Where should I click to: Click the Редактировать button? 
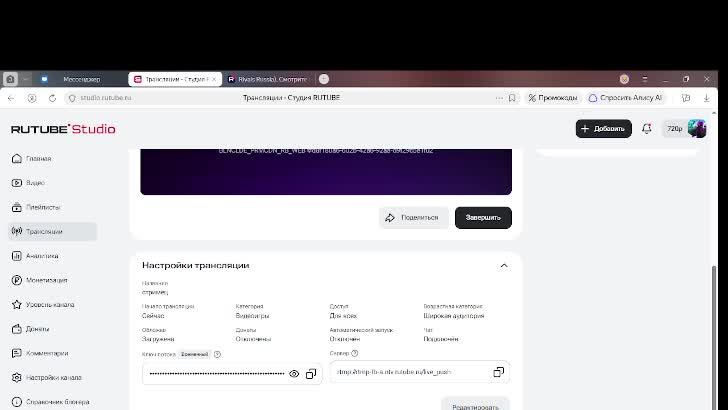(475, 405)
